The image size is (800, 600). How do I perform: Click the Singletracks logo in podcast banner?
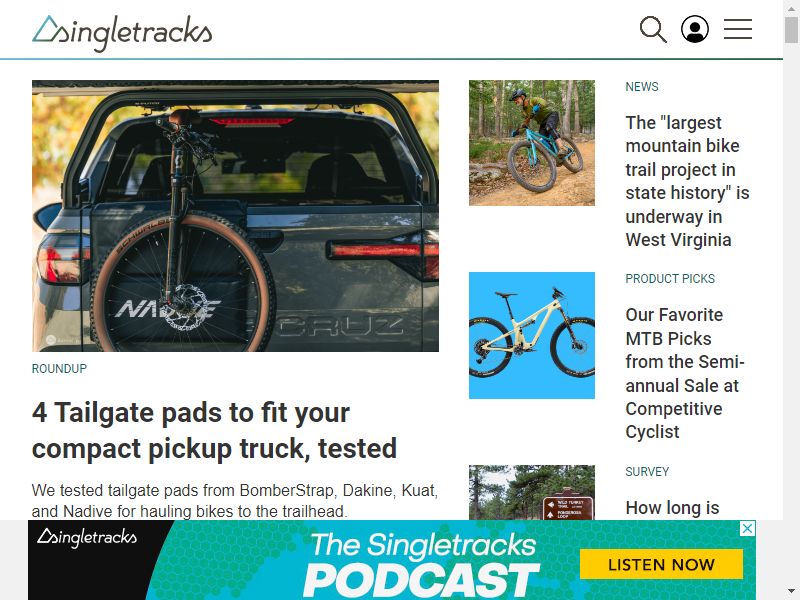87,538
